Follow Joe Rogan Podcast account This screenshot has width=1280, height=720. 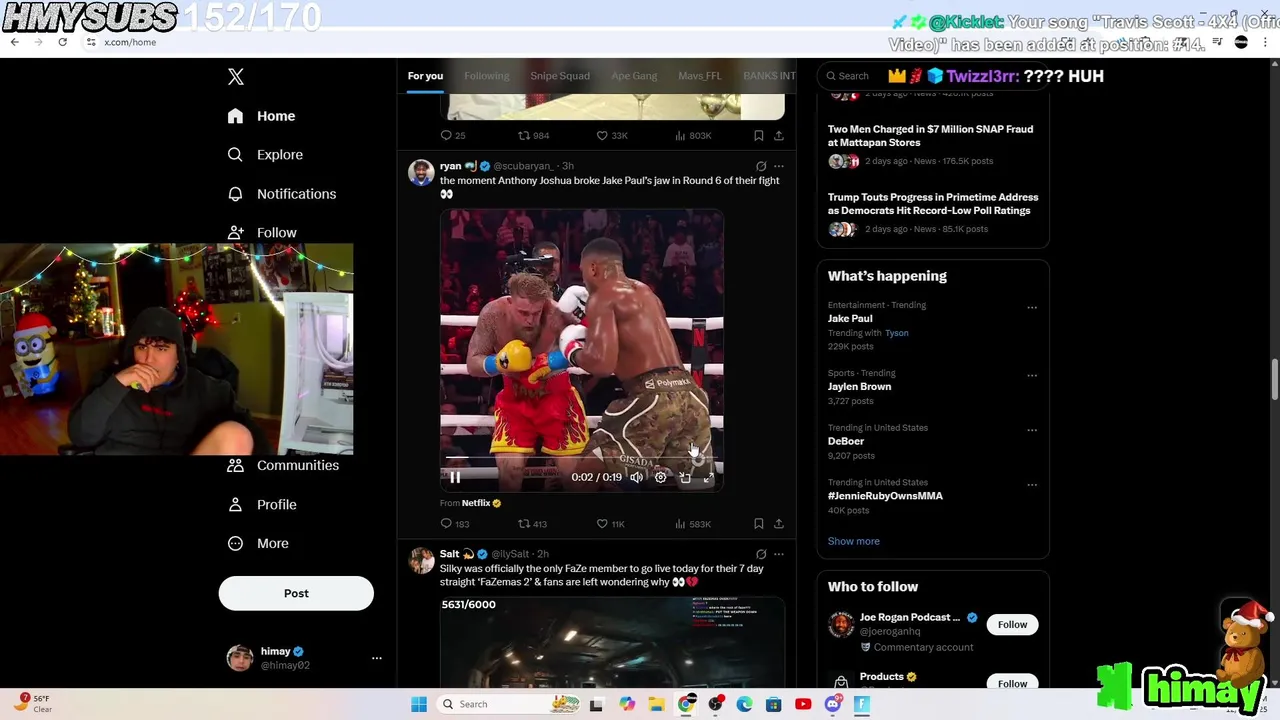(x=1012, y=625)
